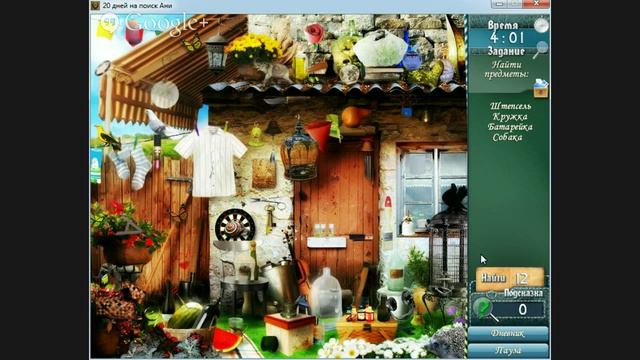Click the hint counter showing 0
Screen dimensions: 640x360
pyautogui.click(x=523, y=310)
